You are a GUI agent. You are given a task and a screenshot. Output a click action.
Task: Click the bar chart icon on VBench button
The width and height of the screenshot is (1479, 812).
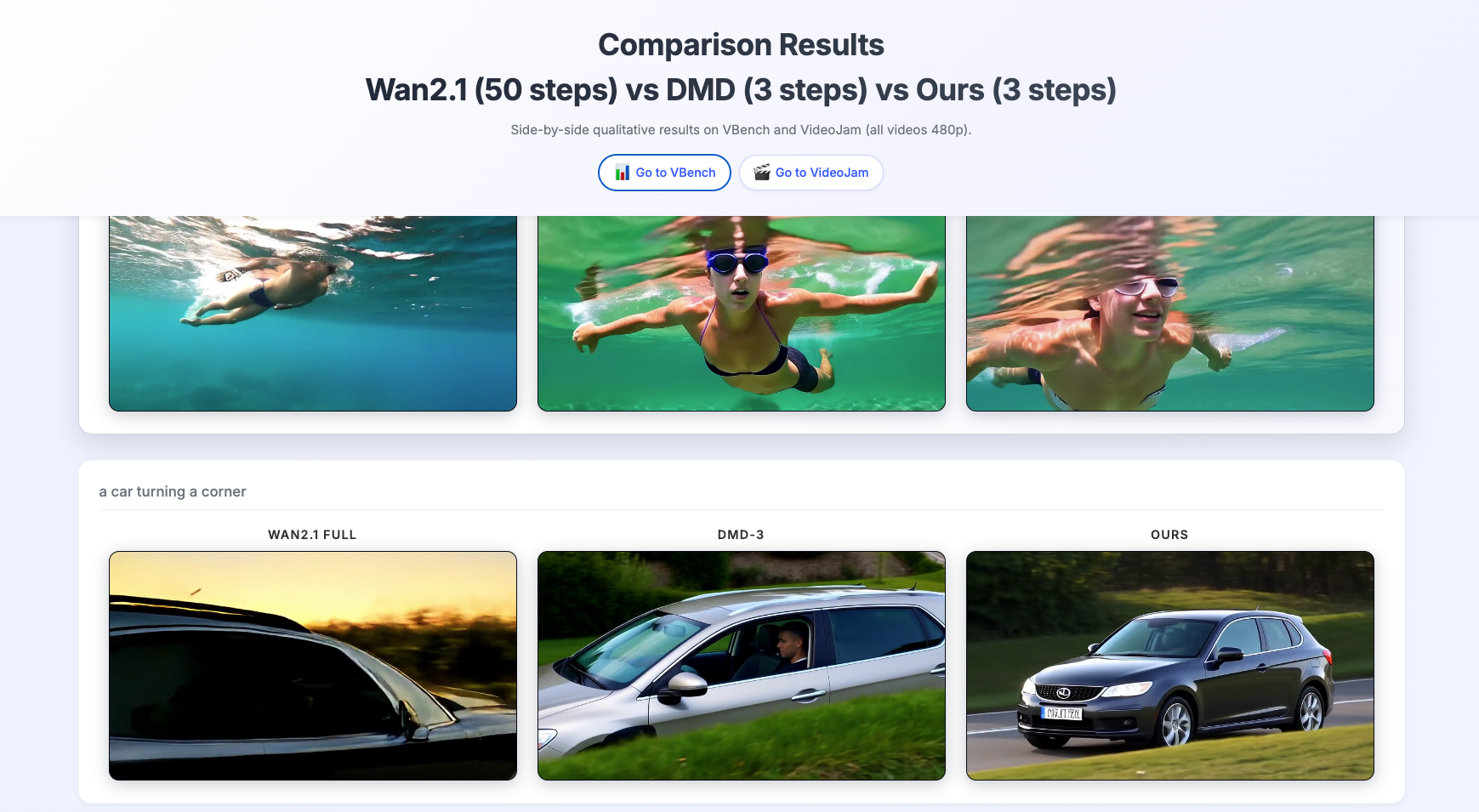pos(623,173)
